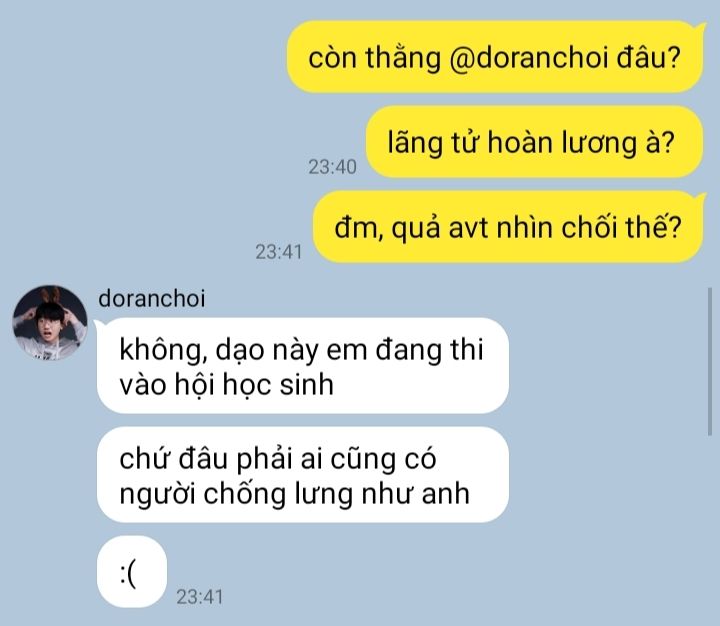Click the tail of the first yellow bubble

700,28
